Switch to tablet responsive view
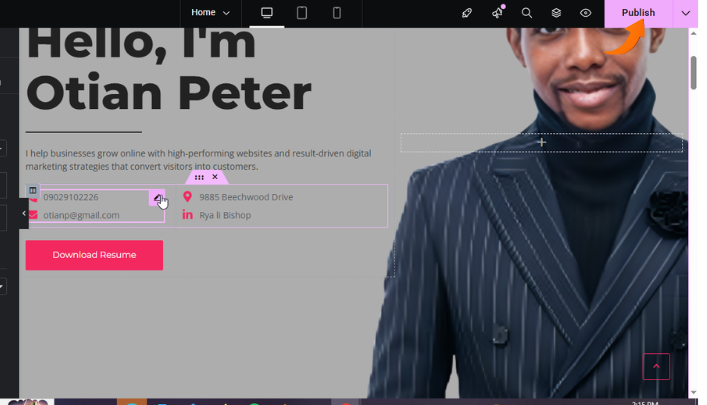This screenshot has height=405, width=707. click(x=302, y=13)
